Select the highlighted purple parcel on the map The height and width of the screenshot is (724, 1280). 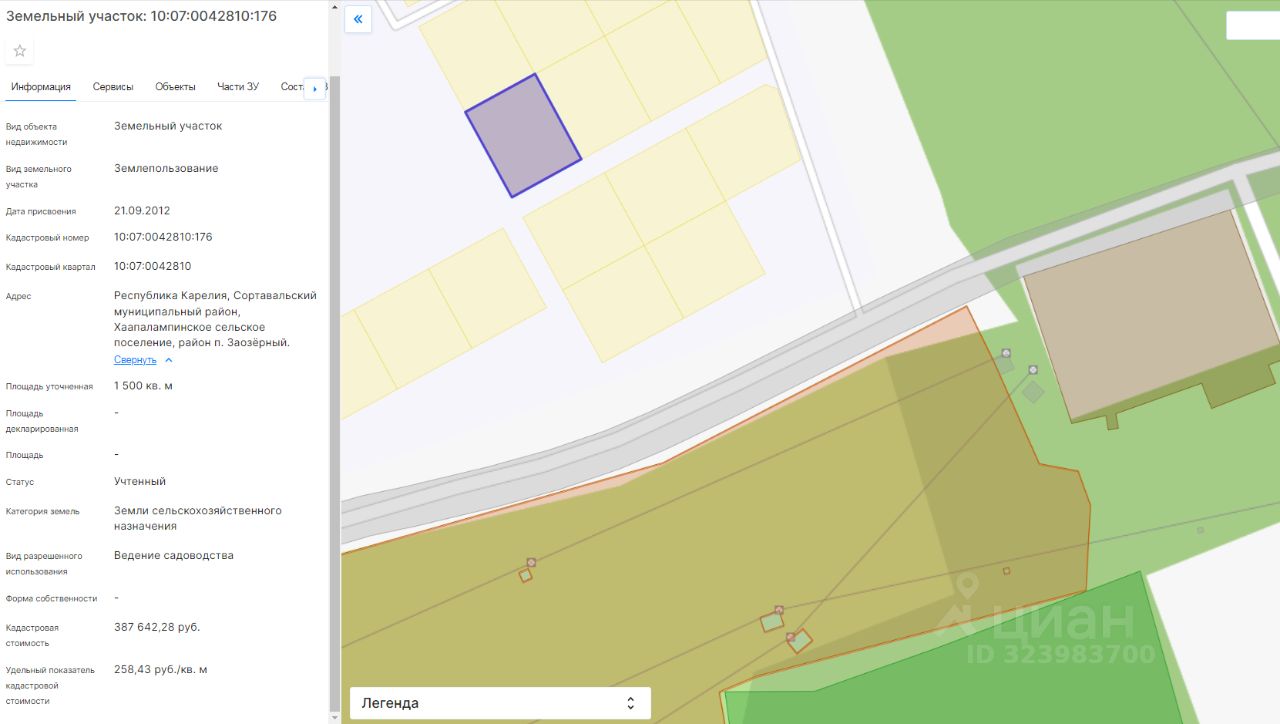(x=523, y=135)
